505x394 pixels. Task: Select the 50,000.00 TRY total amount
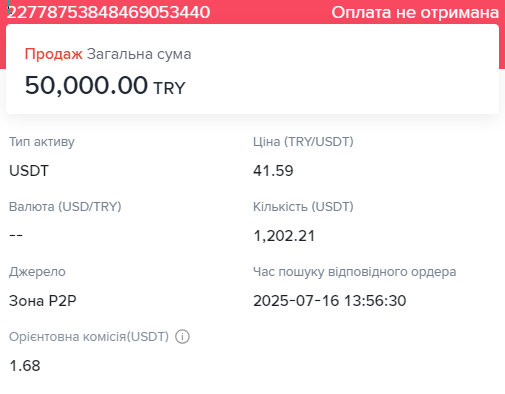tap(105, 85)
